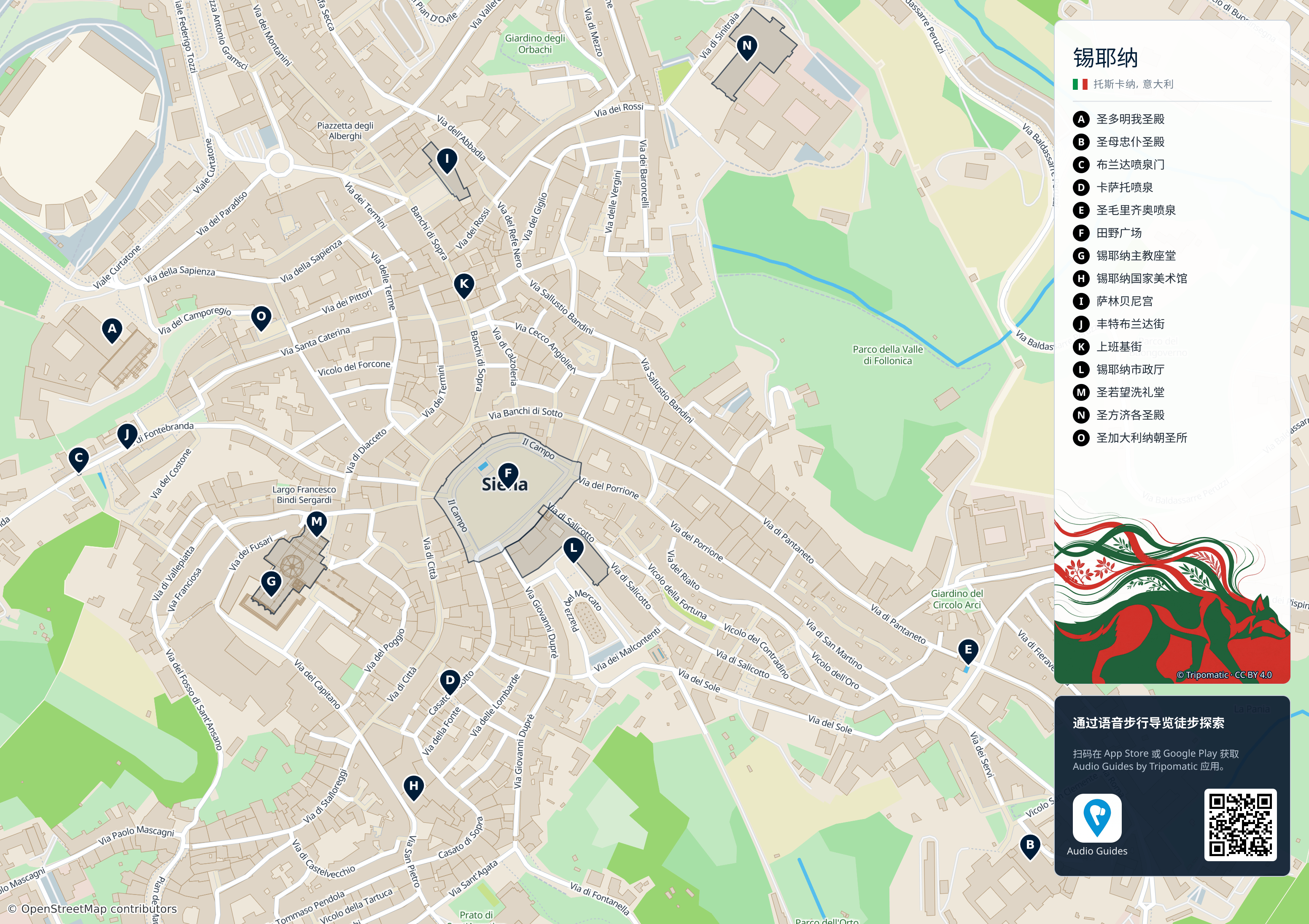Click map pin E near Via di Pantaneto
The height and width of the screenshot is (924, 1309).
click(968, 650)
